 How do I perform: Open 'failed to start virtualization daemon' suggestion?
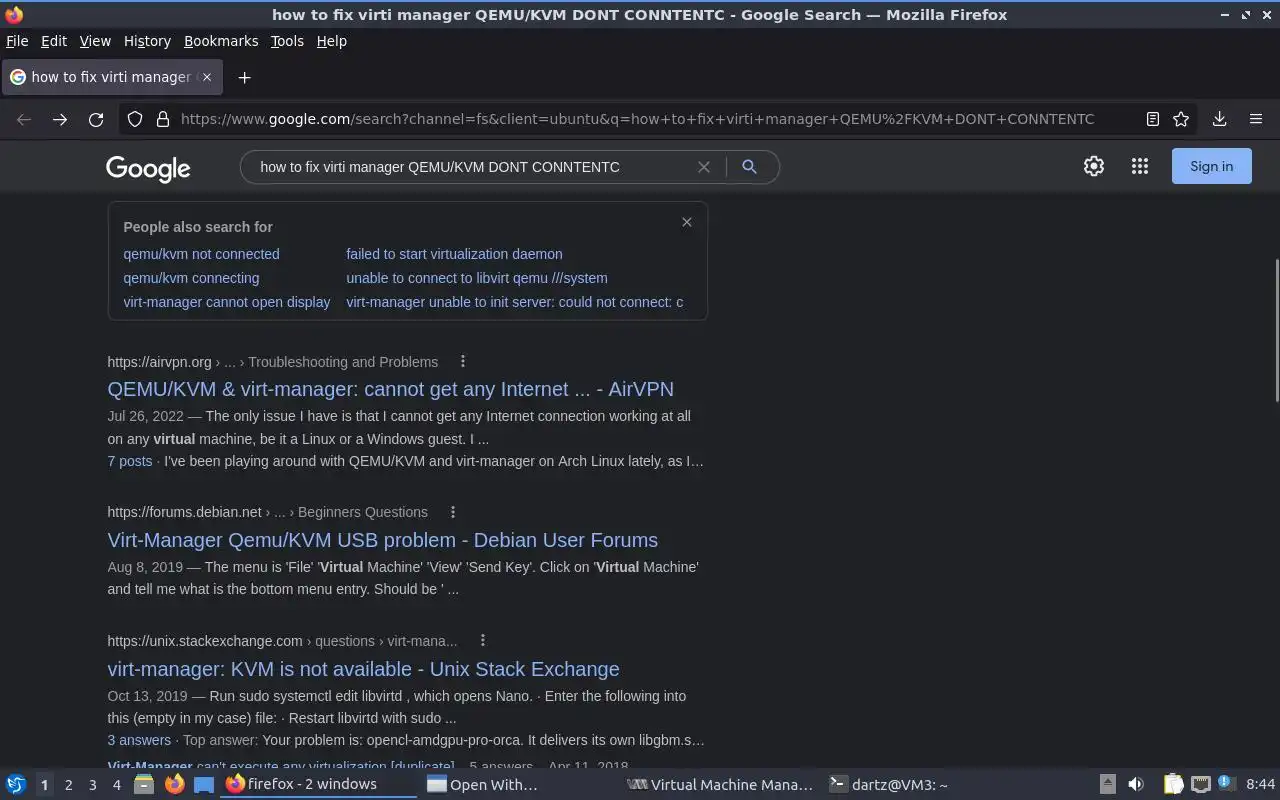tap(454, 254)
